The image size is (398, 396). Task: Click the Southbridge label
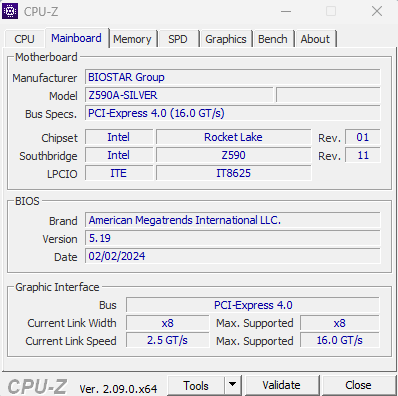pos(48,156)
